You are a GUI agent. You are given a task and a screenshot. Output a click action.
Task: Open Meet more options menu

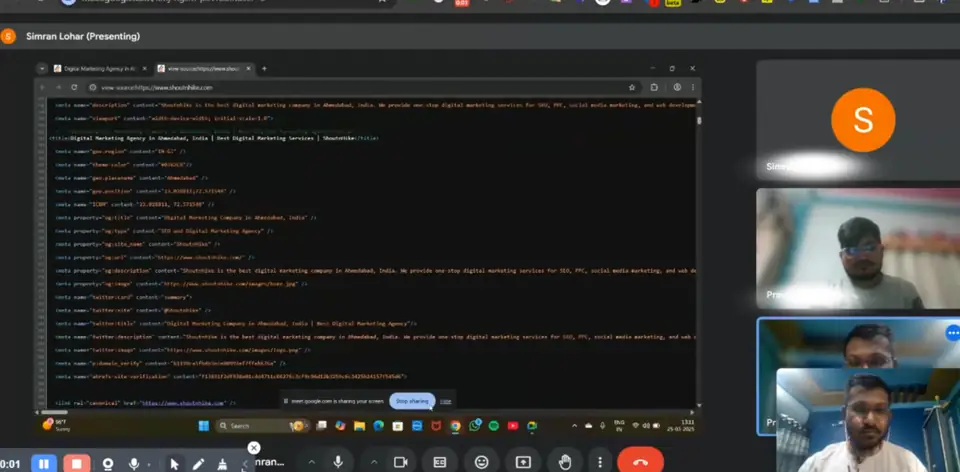coord(600,462)
